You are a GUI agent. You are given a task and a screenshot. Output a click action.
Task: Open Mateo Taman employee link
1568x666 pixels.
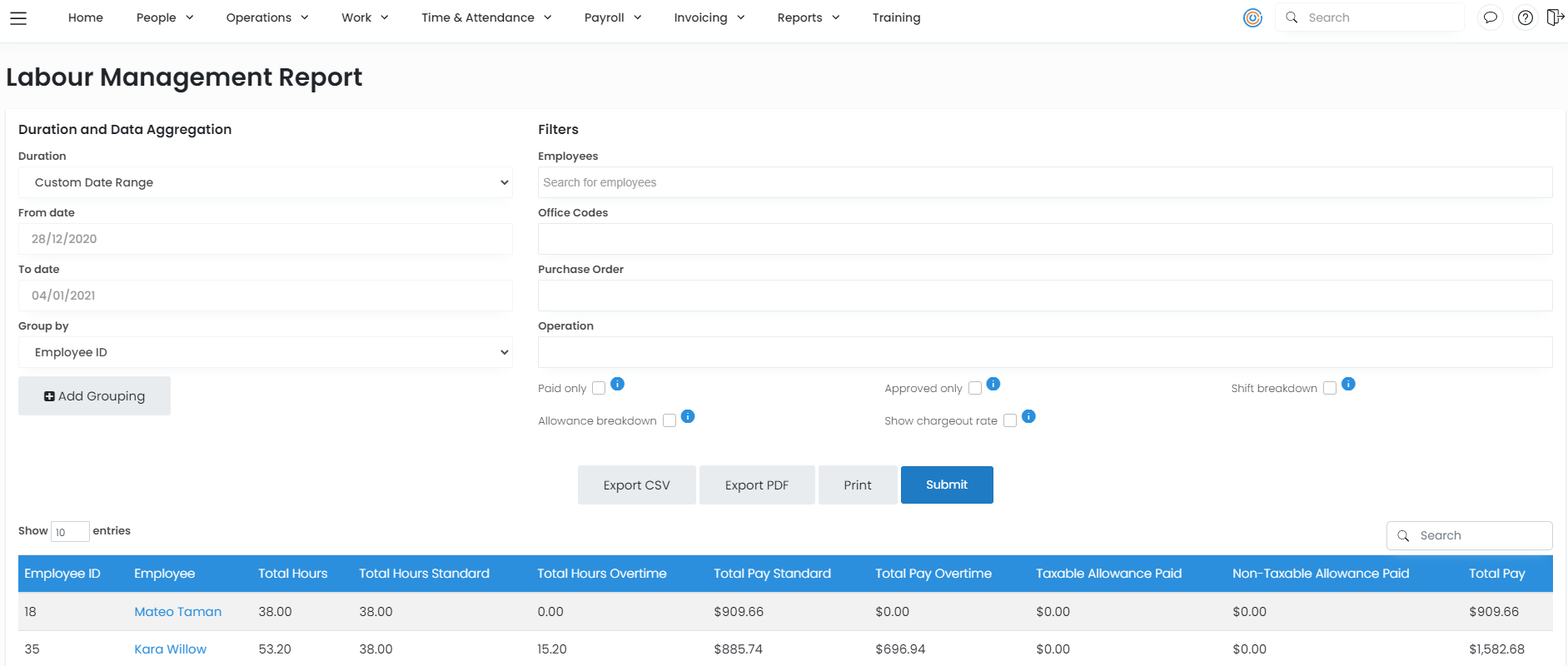(x=177, y=612)
